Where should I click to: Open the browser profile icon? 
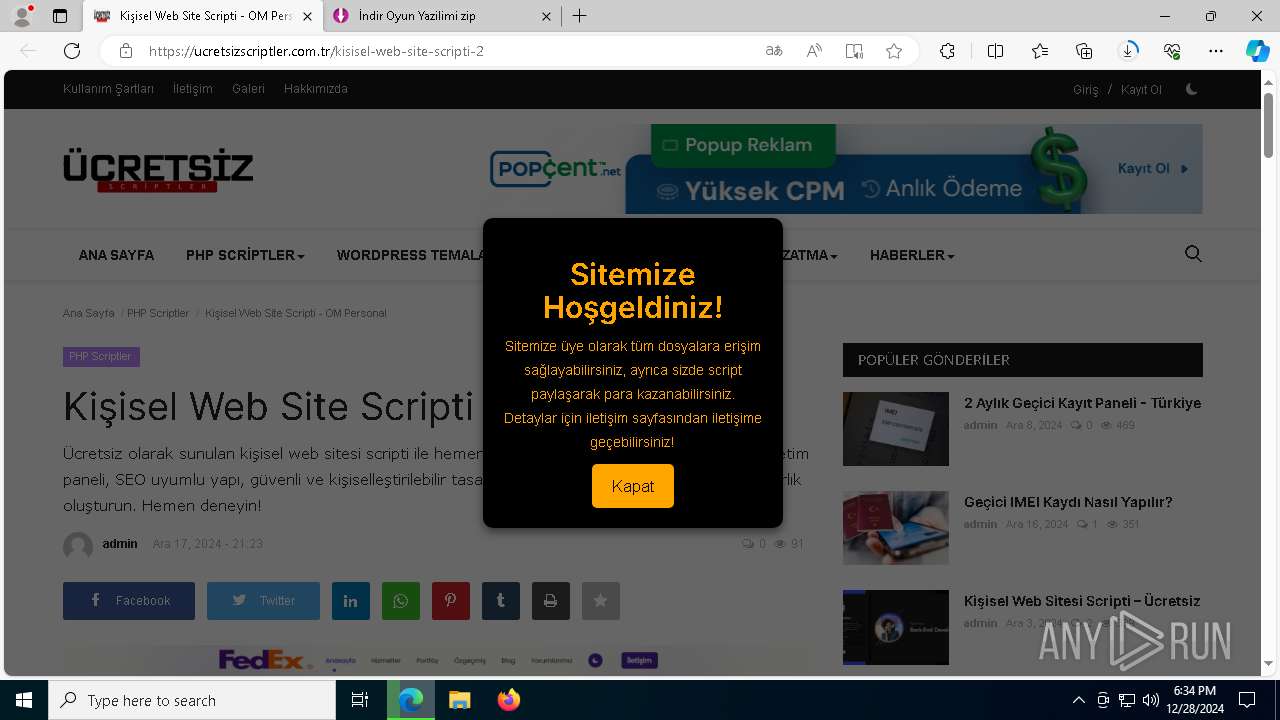tap(21, 16)
